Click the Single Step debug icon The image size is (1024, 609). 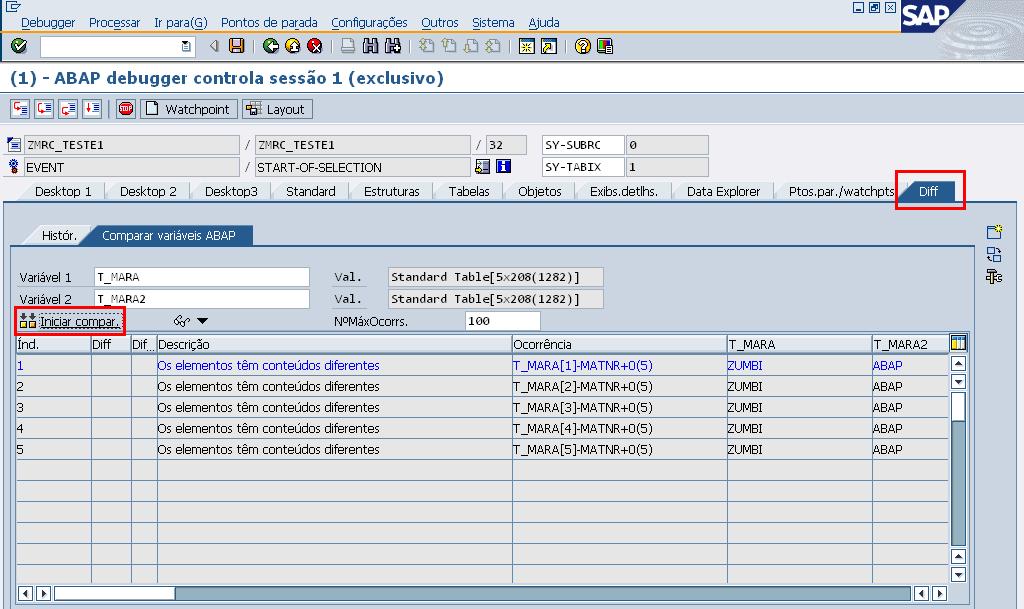coord(20,109)
